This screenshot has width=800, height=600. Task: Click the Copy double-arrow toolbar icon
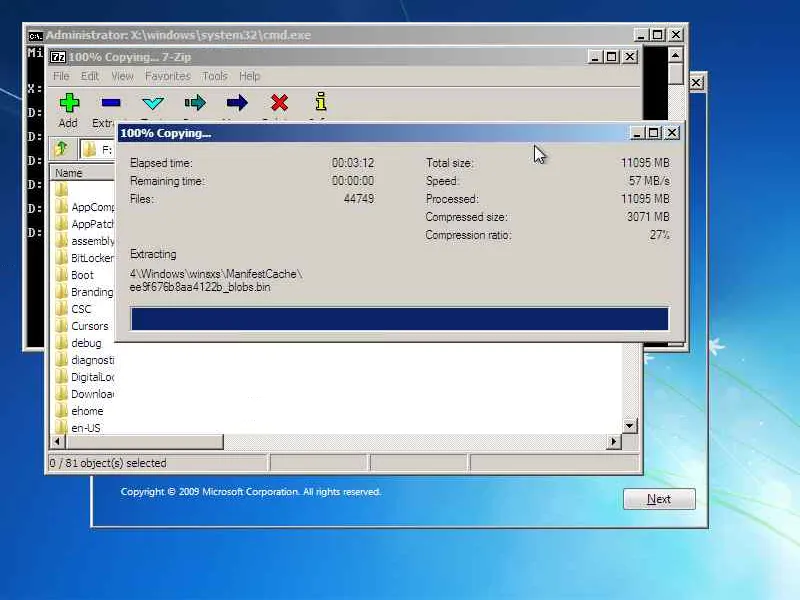[195, 103]
